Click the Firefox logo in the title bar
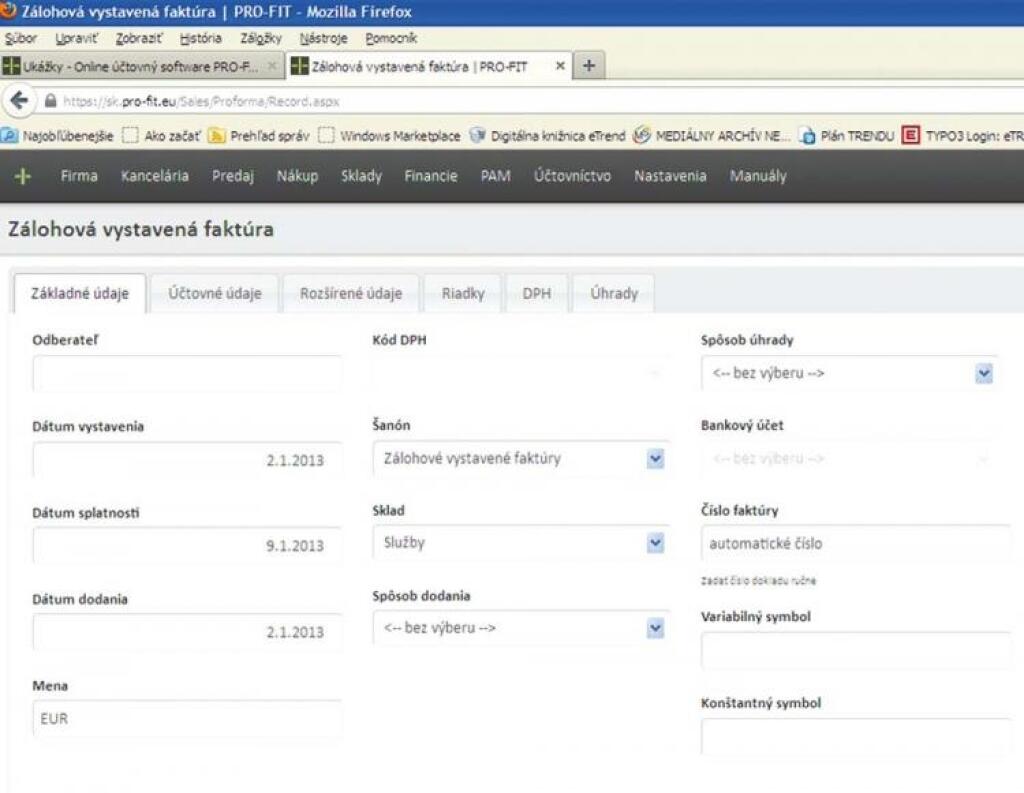 pyautogui.click(x=8, y=11)
